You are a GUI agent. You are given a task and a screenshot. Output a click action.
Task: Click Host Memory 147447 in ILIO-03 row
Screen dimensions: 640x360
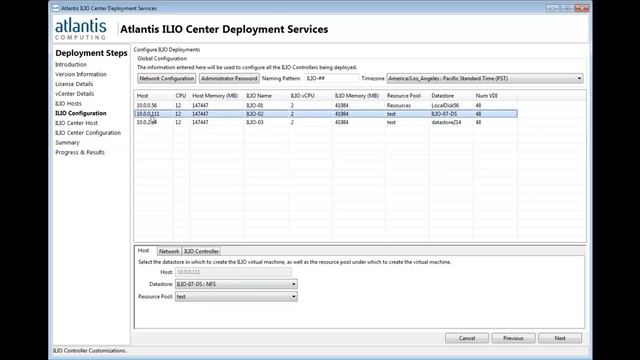pos(200,122)
